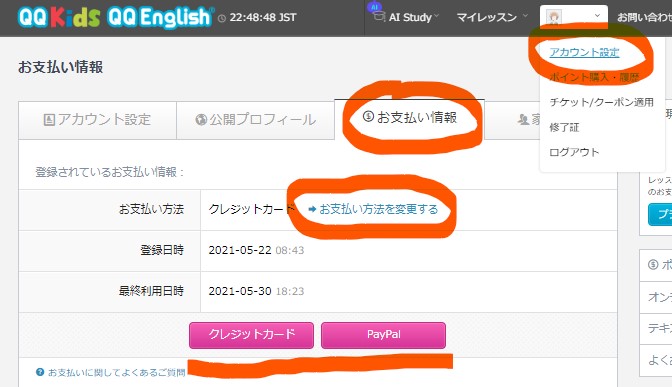The width and height of the screenshot is (672, 387).
Task: Click the clock icon beside the JST time
Action: click(x=222, y=18)
